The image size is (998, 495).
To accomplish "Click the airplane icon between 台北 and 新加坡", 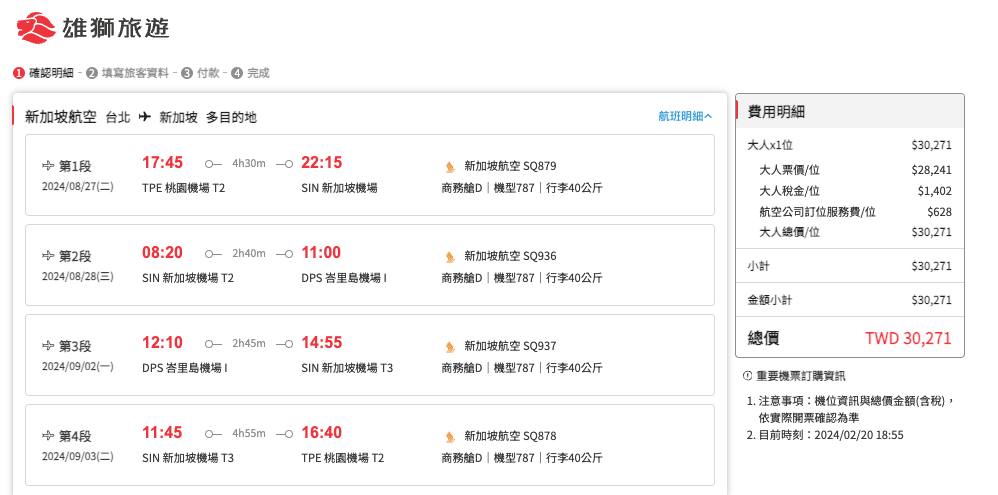I will point(145,117).
